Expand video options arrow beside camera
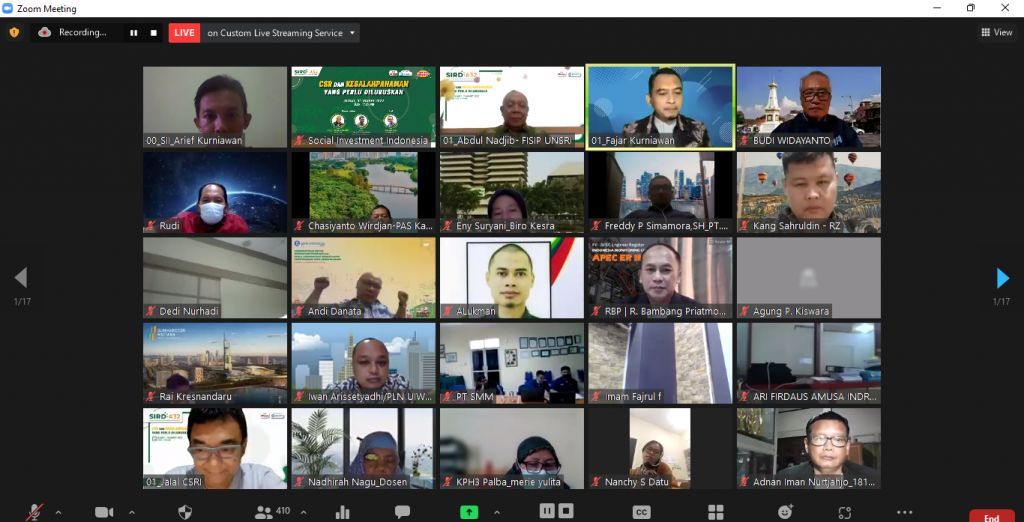 tap(131, 512)
